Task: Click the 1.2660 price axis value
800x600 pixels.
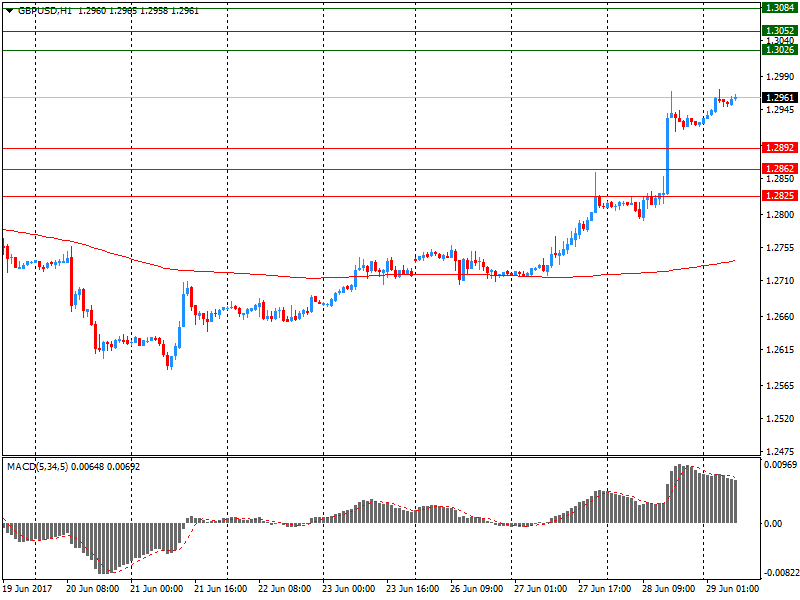Action: [x=780, y=317]
